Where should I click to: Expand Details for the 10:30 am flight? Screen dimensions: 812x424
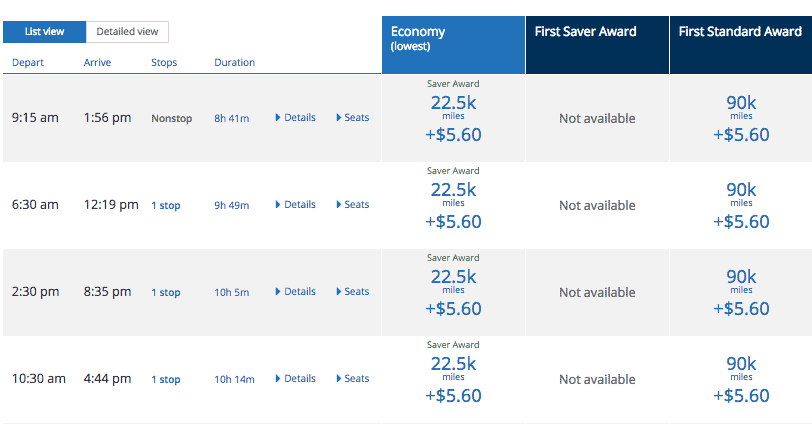[295, 378]
